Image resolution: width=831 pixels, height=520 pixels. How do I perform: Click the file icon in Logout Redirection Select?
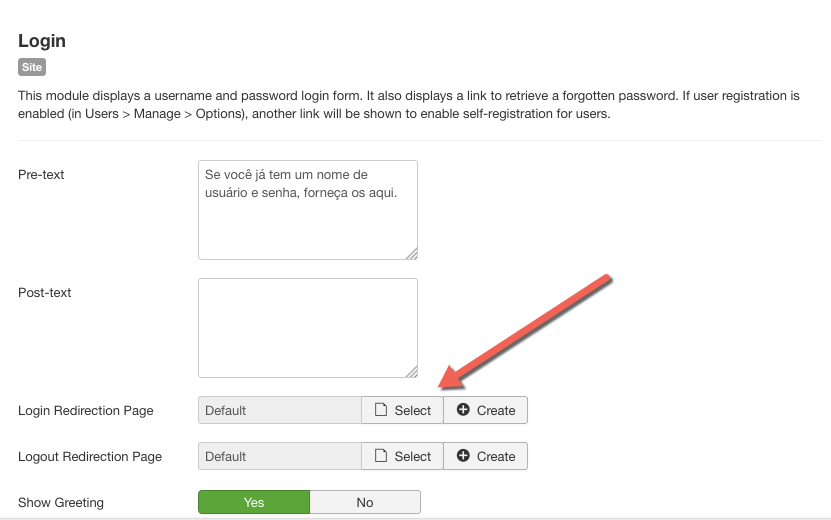(380, 456)
